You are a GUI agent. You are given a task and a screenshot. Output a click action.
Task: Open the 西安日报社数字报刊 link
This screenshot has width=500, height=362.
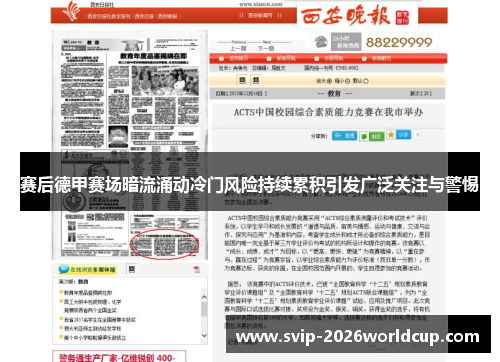(108, 16)
